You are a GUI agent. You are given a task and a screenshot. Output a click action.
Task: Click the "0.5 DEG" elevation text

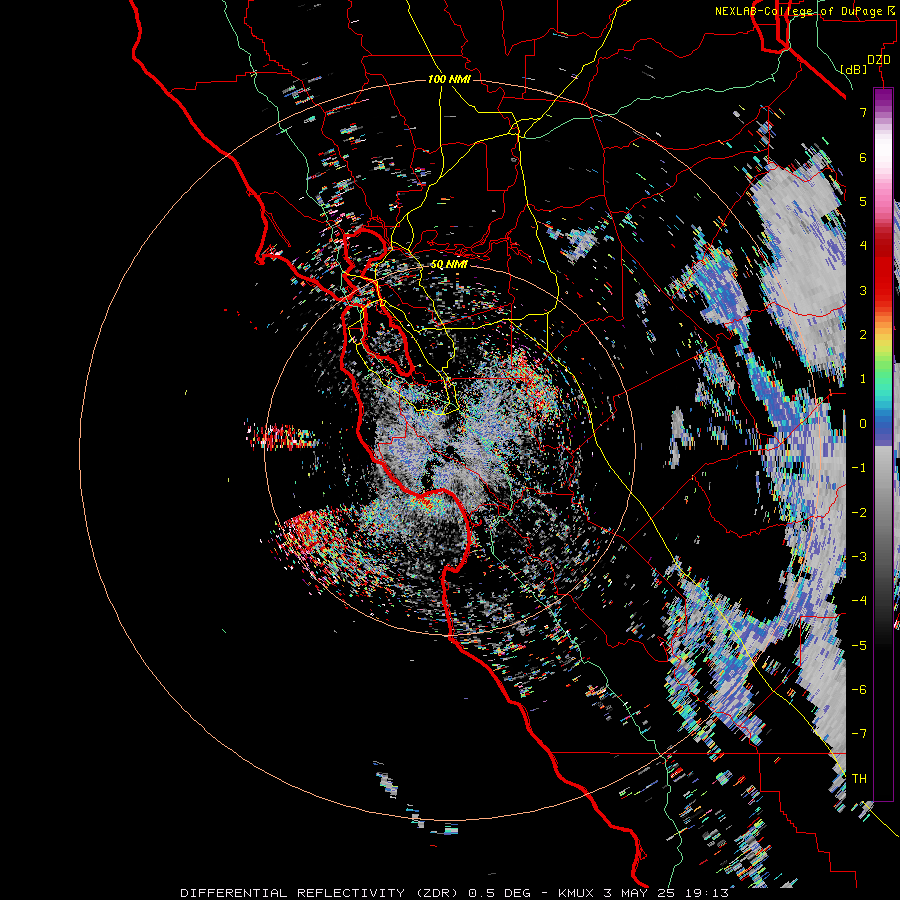coord(498,893)
